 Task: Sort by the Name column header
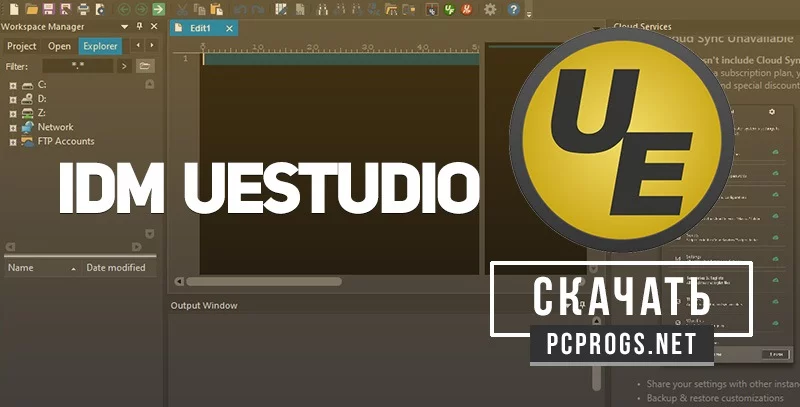43,267
